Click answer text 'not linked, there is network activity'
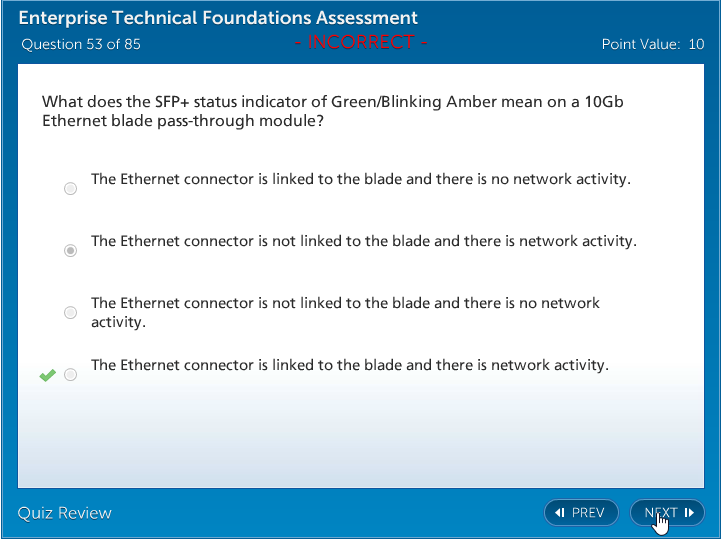The width and height of the screenshot is (722, 541). 363,242
